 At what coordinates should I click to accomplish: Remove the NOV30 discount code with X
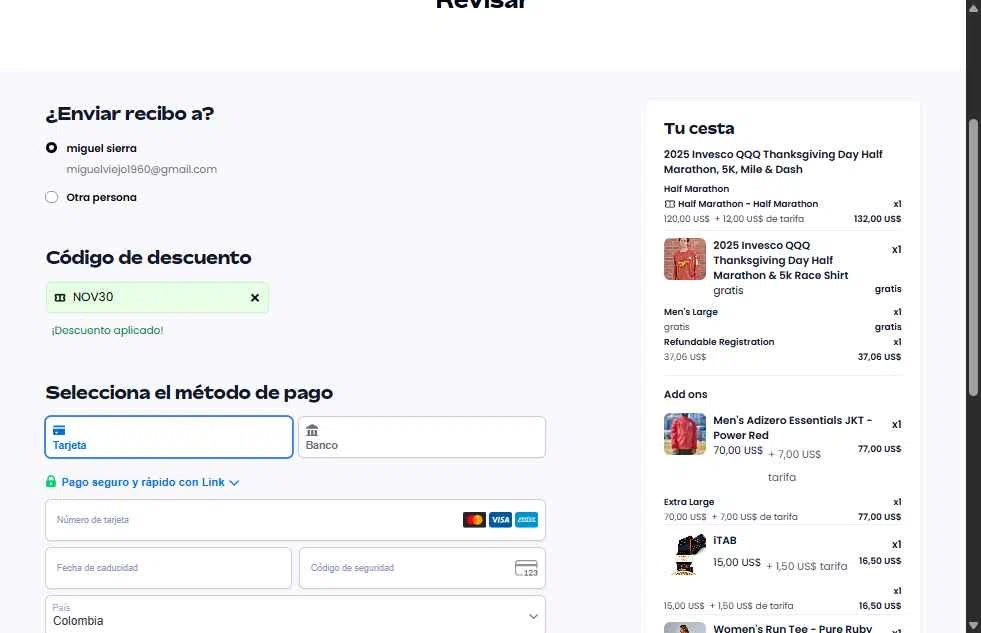[x=255, y=298]
